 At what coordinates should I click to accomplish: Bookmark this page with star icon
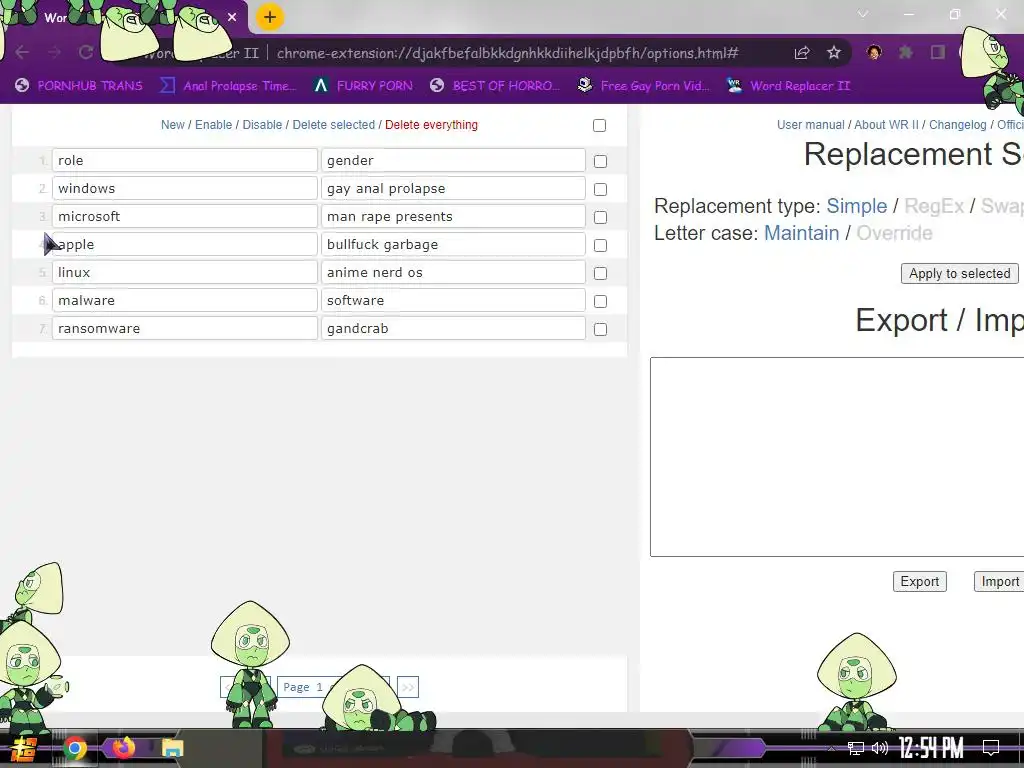coord(833,53)
